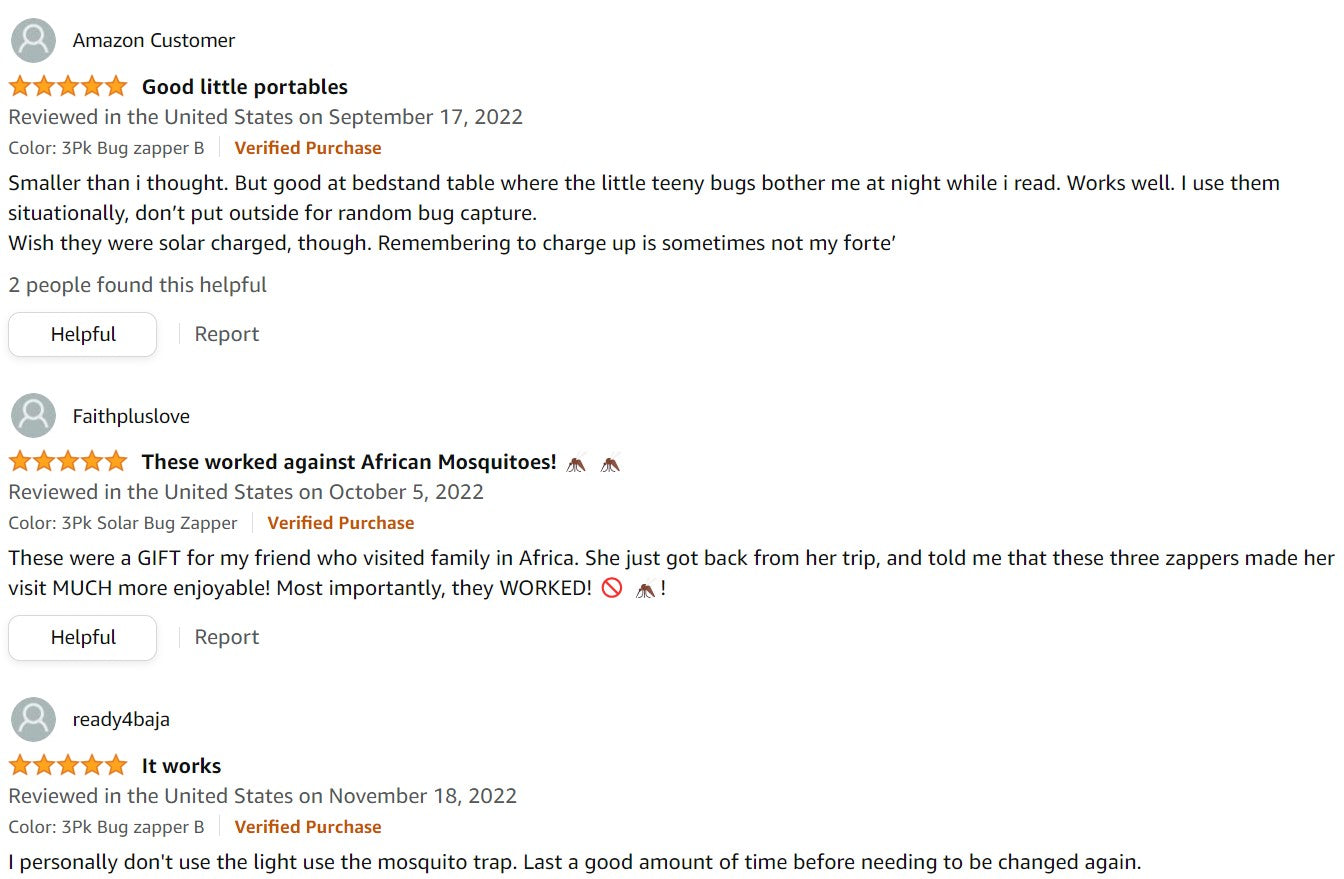1344x879 pixels.
Task: Click Faithpluslove's profile avatar icon
Action: coord(33,416)
